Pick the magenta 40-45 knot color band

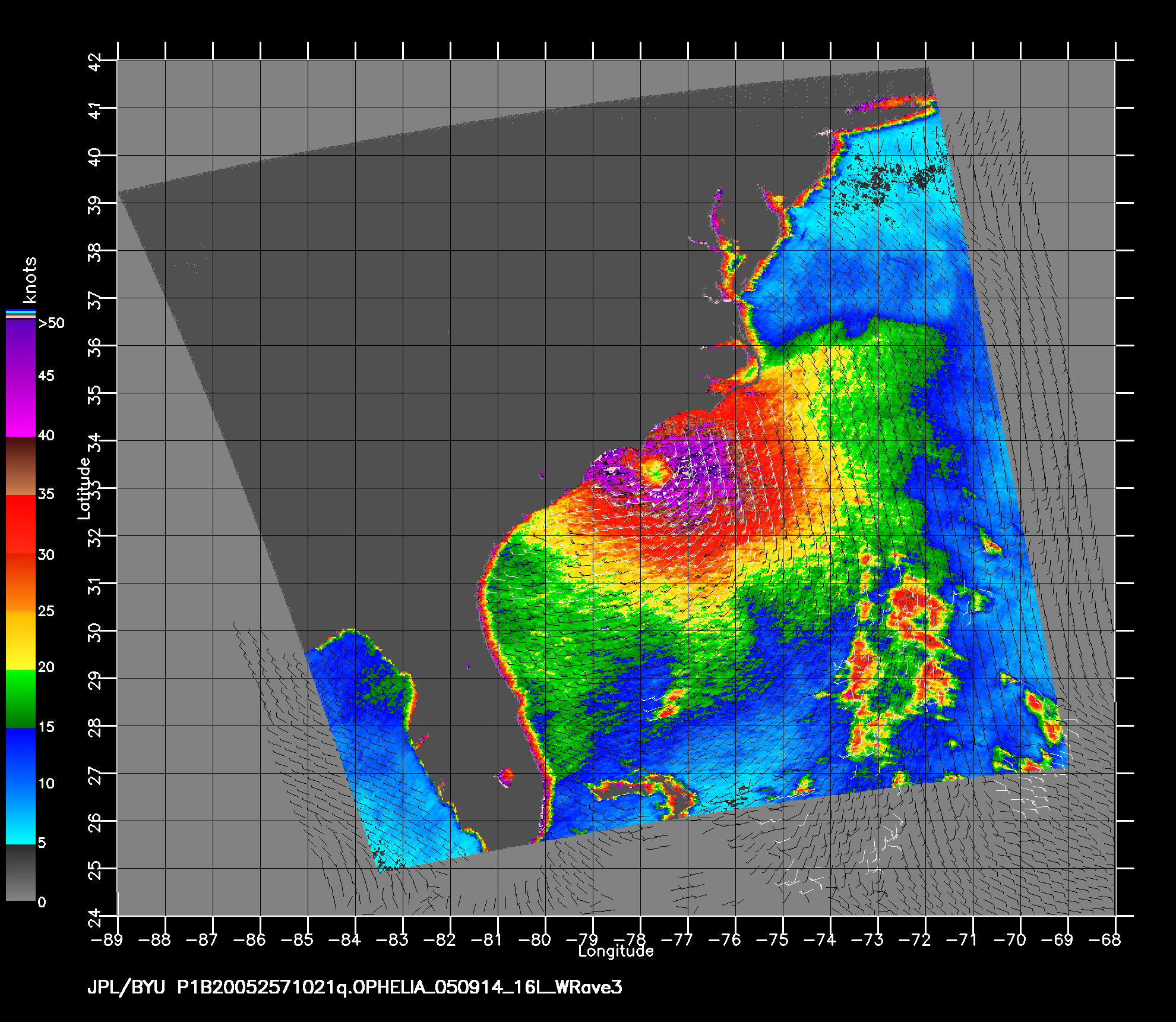click(x=21, y=407)
